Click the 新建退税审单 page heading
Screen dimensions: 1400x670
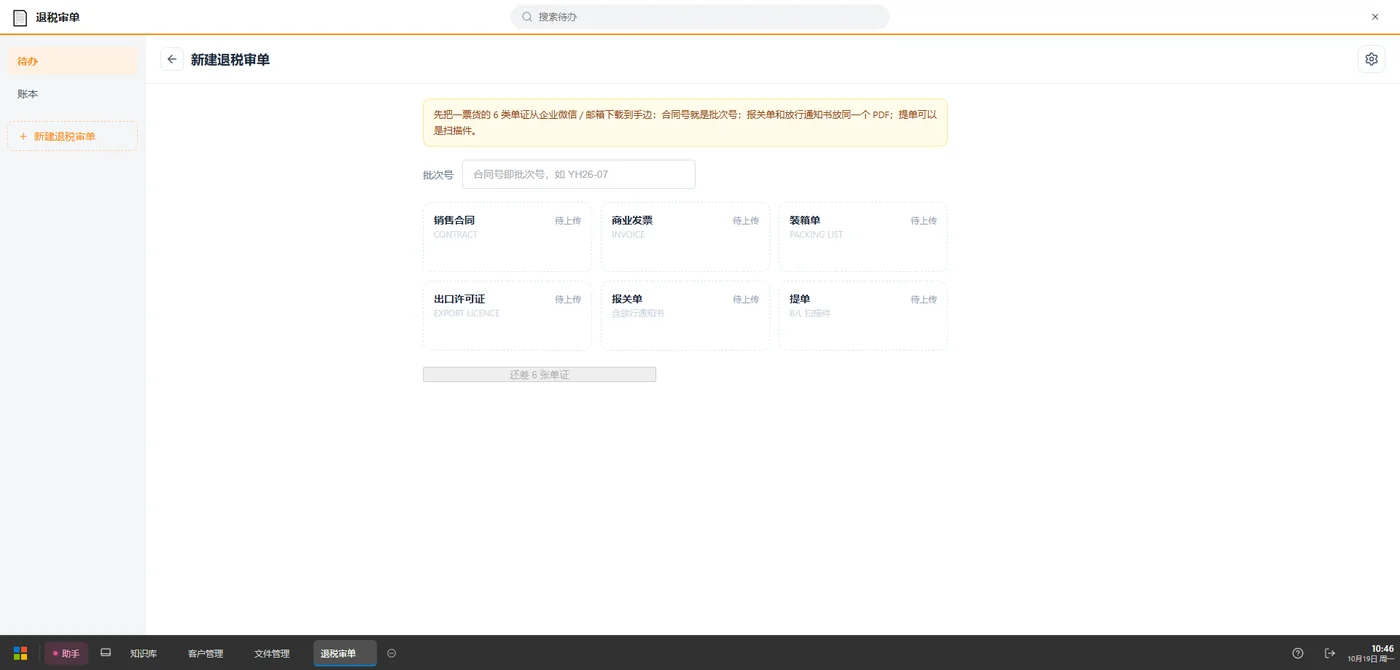230,60
